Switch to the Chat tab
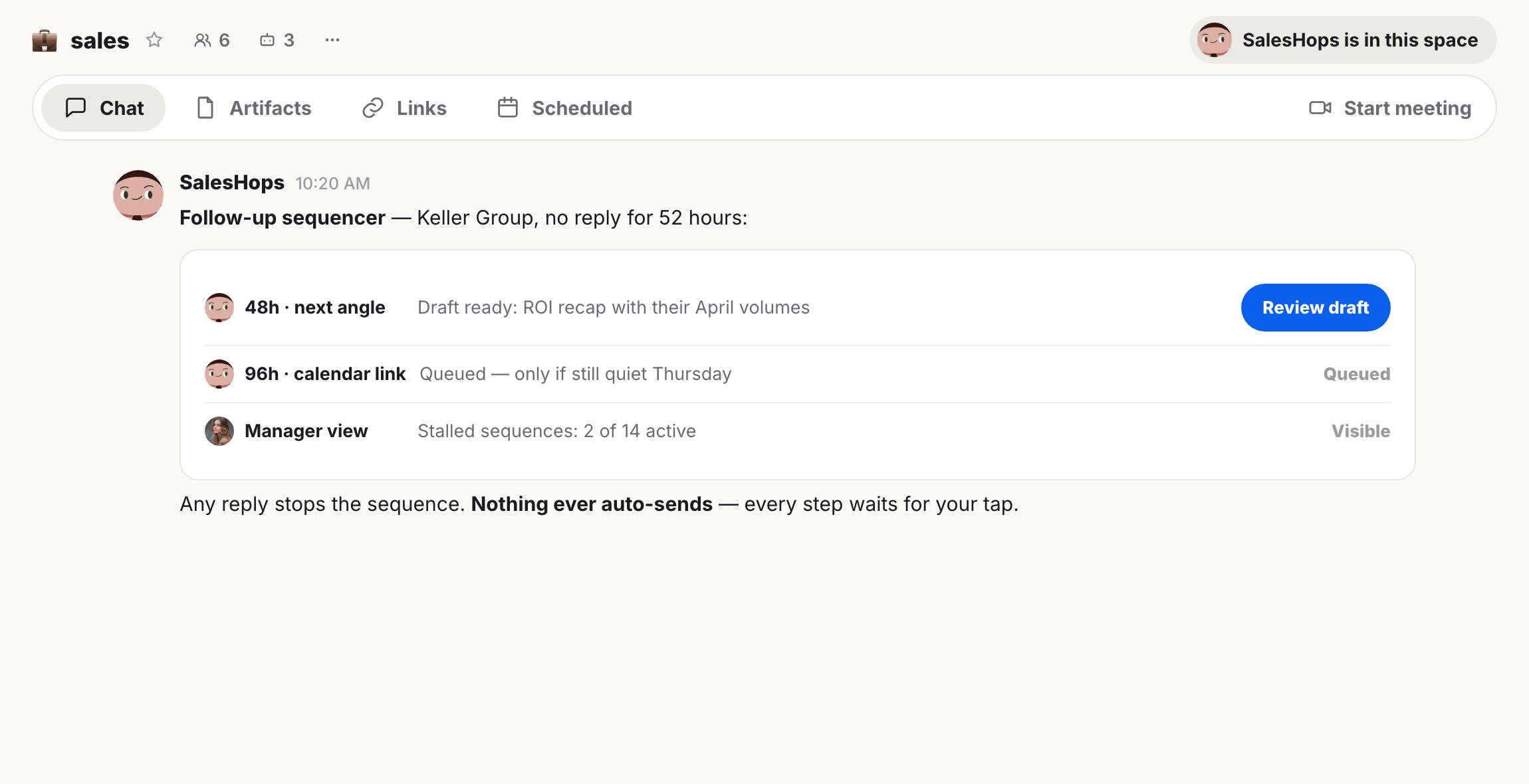This screenshot has height=784, width=1529. 104,108
